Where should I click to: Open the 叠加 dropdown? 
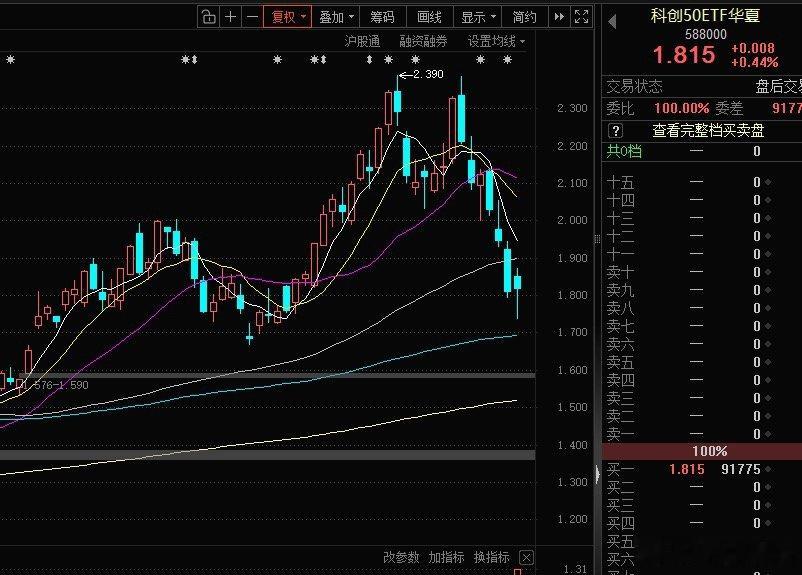336,17
